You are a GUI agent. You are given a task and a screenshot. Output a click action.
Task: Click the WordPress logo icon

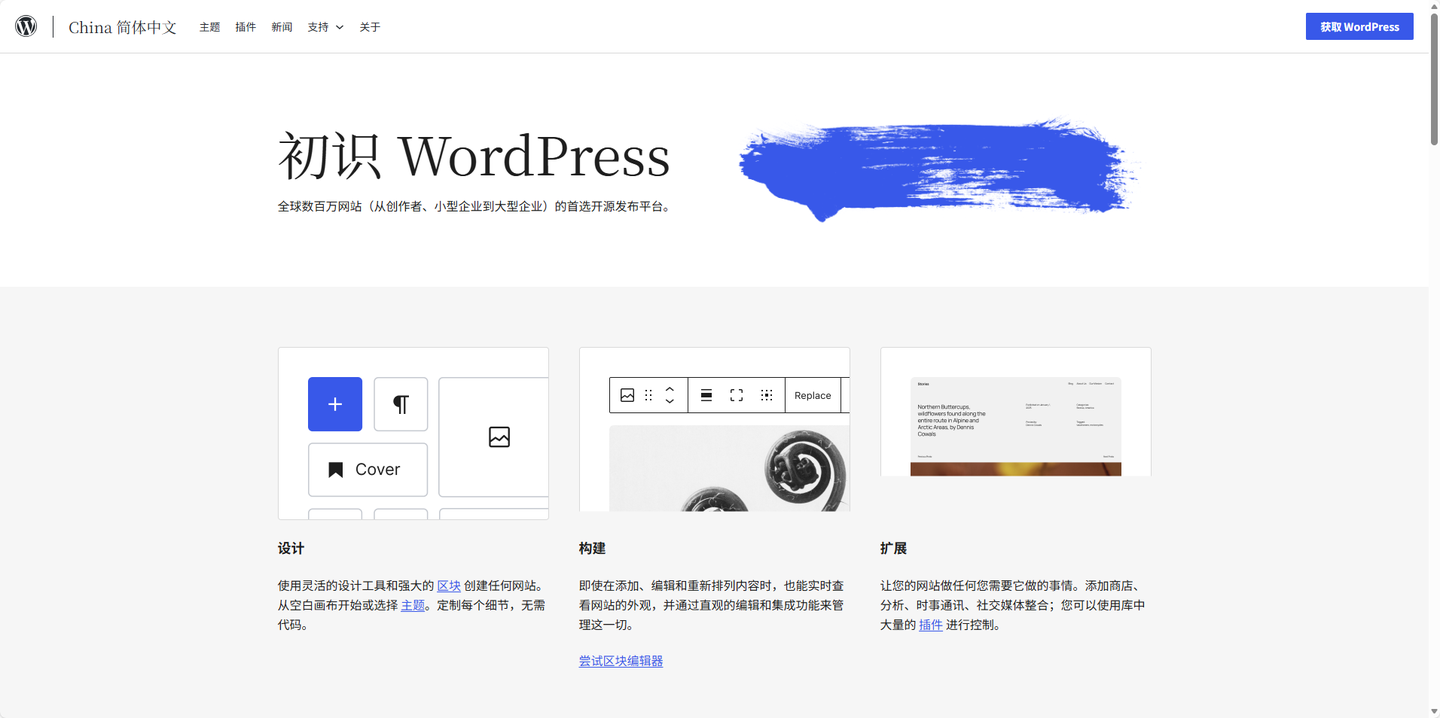point(26,27)
